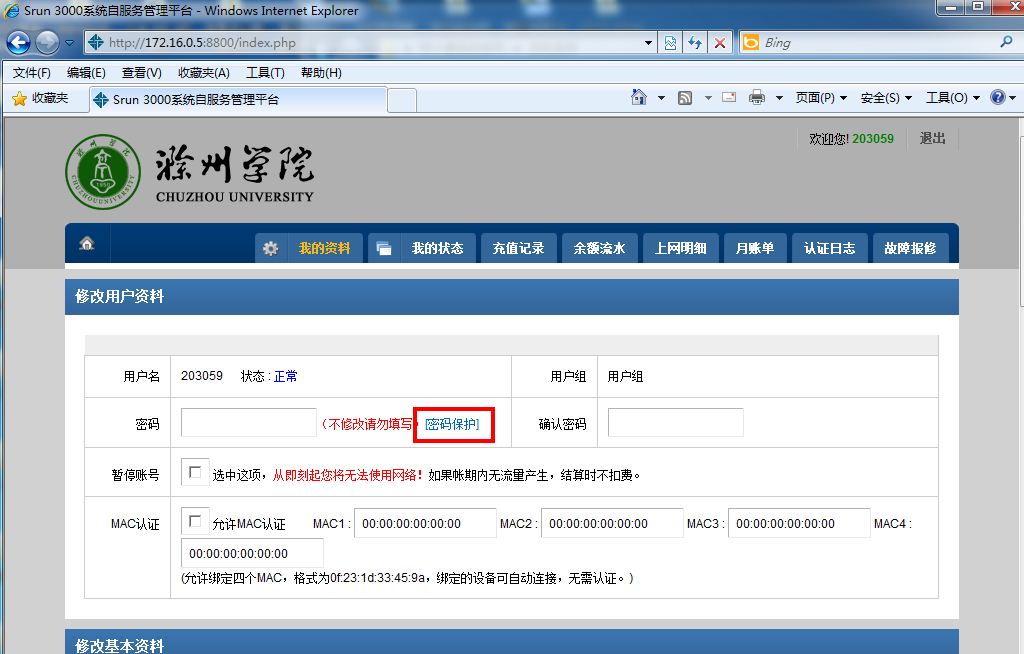Click the Bing search box
This screenshot has height=654, width=1024.
point(878,43)
